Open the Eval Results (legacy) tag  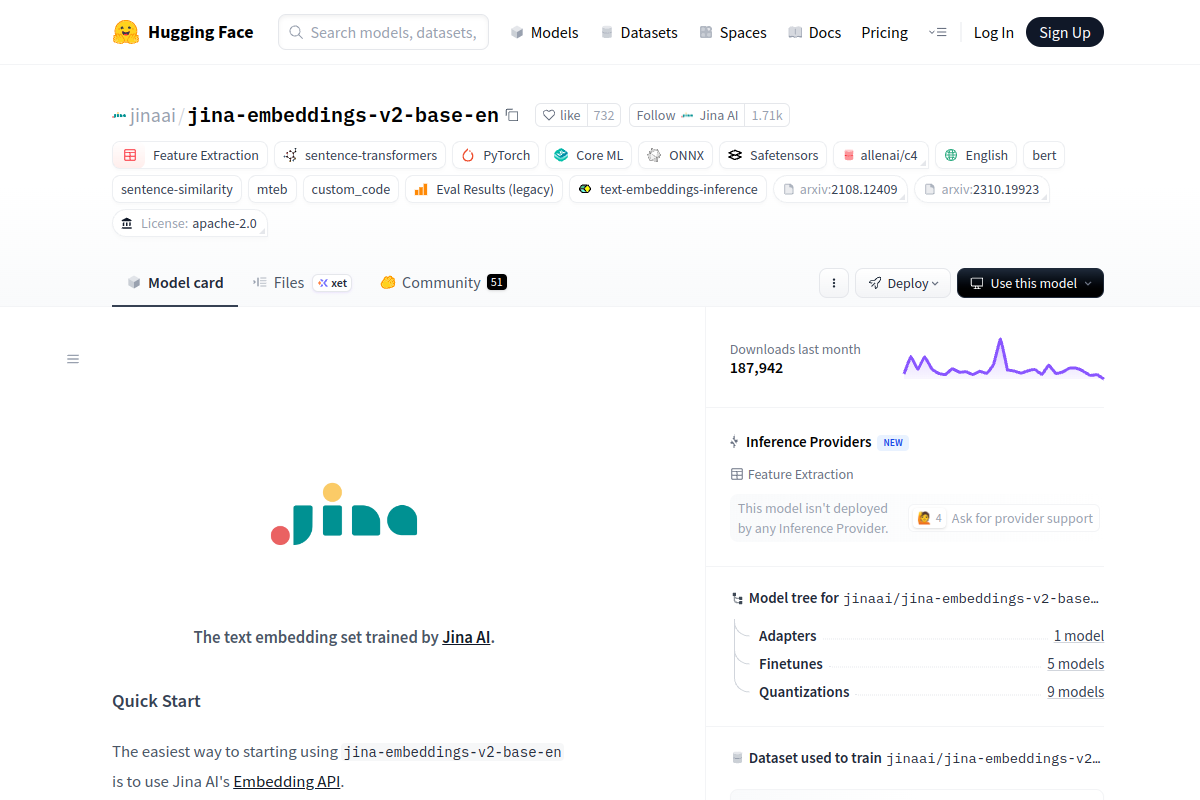pyautogui.click(x=483, y=189)
